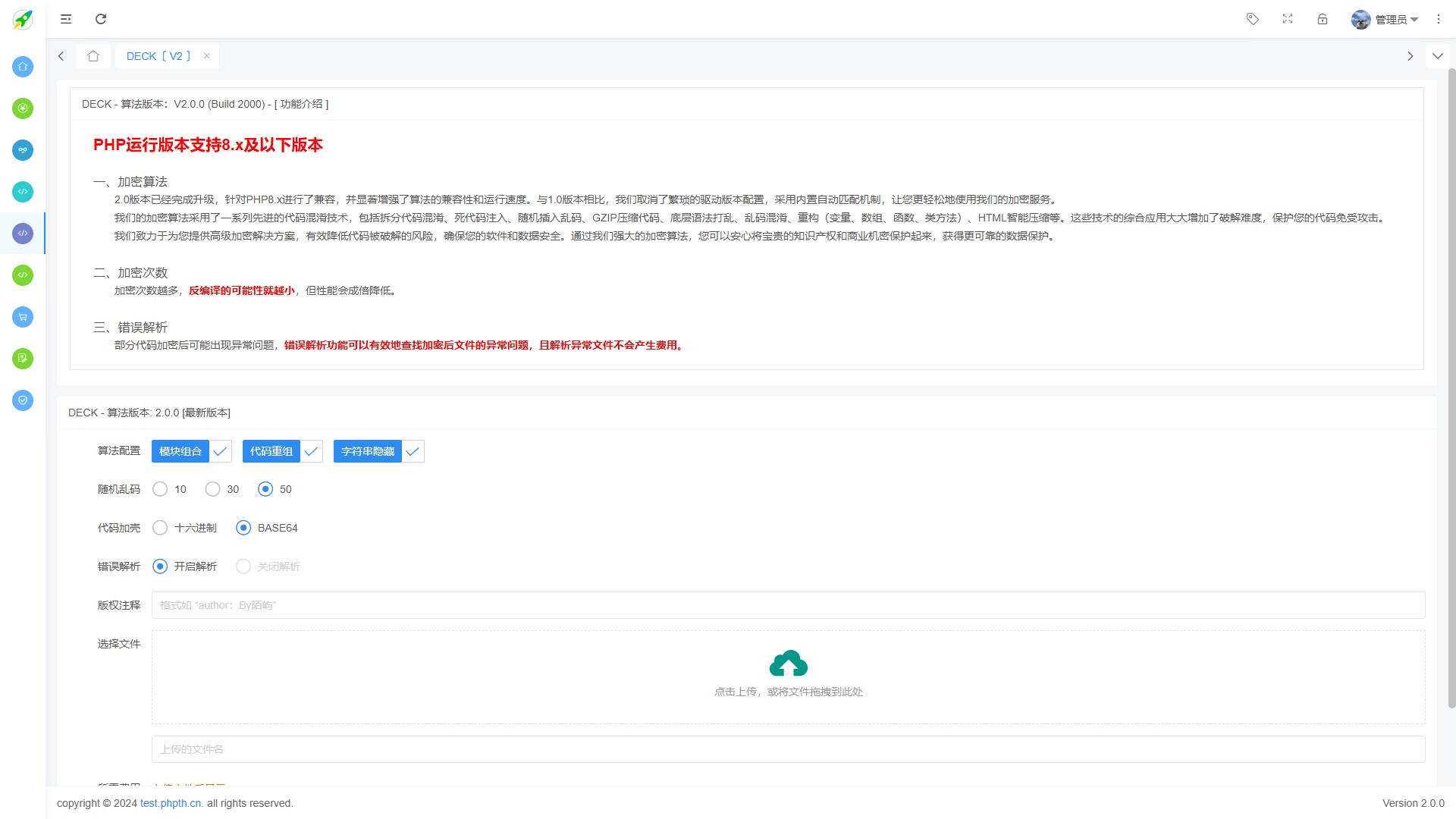1456x819 pixels.
Task: Switch to the DECK V2 tab
Action: click(157, 55)
